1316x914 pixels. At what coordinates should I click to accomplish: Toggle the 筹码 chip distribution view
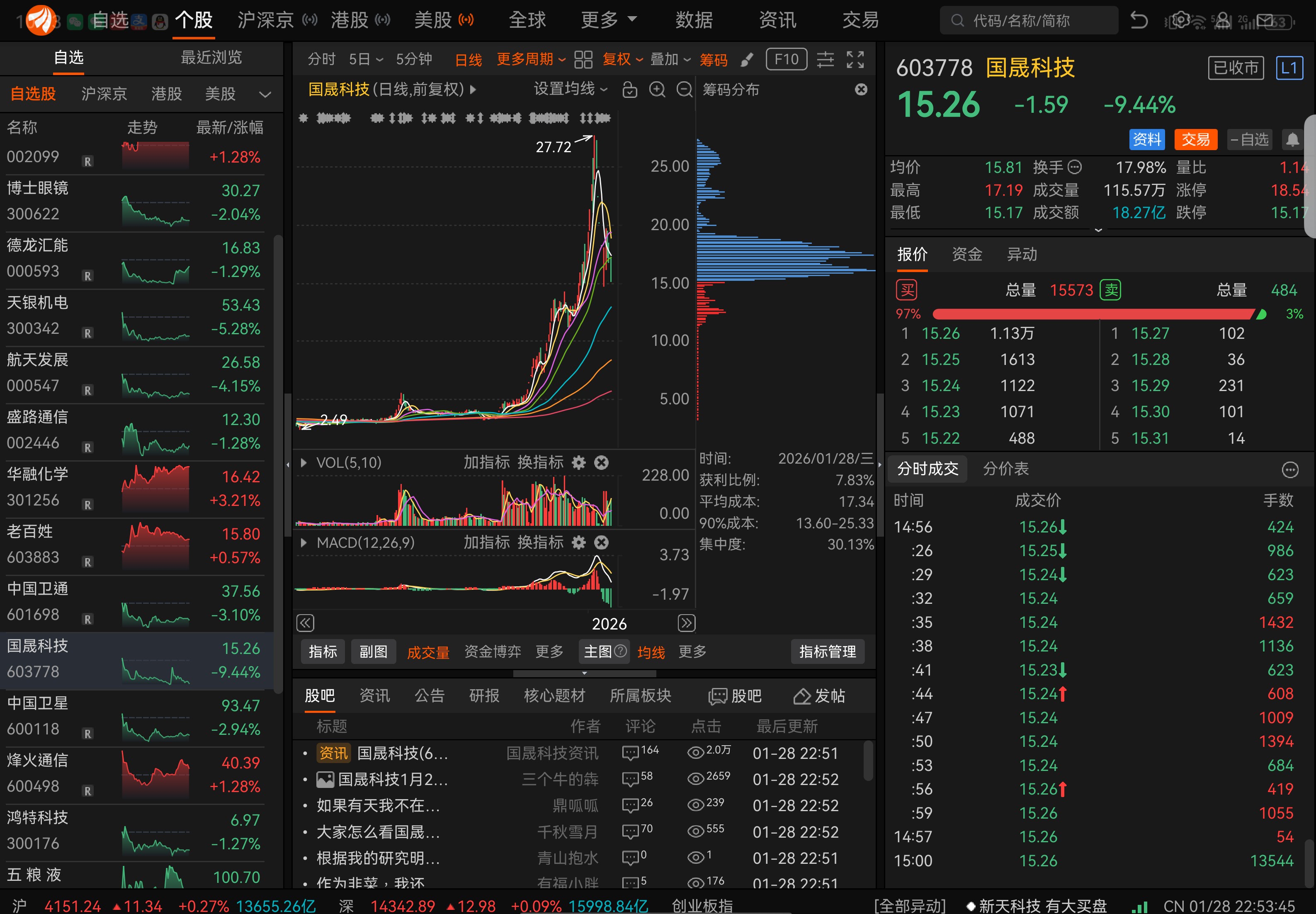713,60
